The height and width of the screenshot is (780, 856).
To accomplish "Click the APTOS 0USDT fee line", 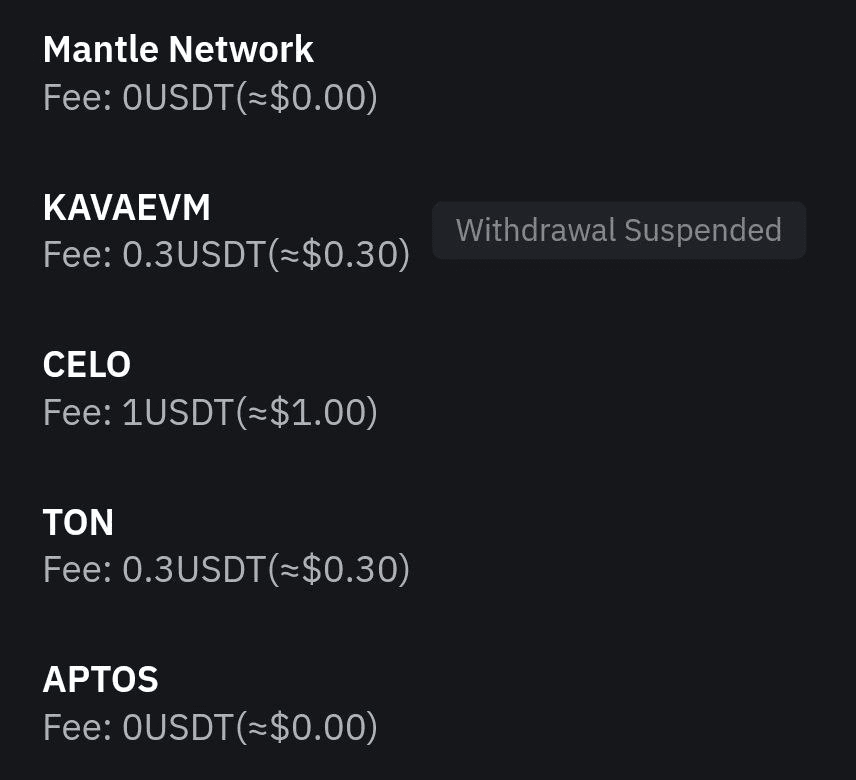I will pyautogui.click(x=210, y=727).
